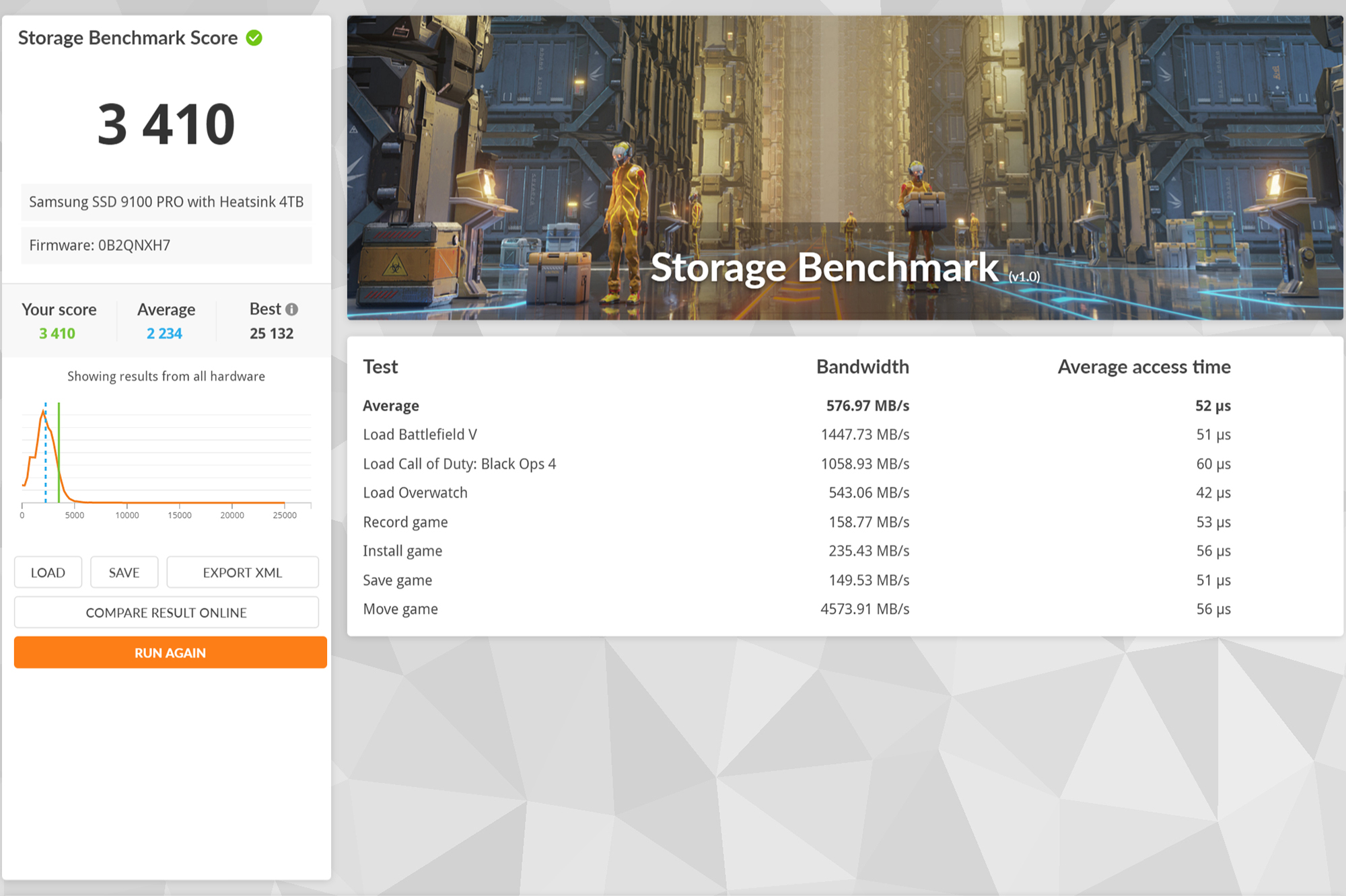The height and width of the screenshot is (896, 1346).
Task: Click the Bandwidth column header
Action: pyautogui.click(x=862, y=367)
